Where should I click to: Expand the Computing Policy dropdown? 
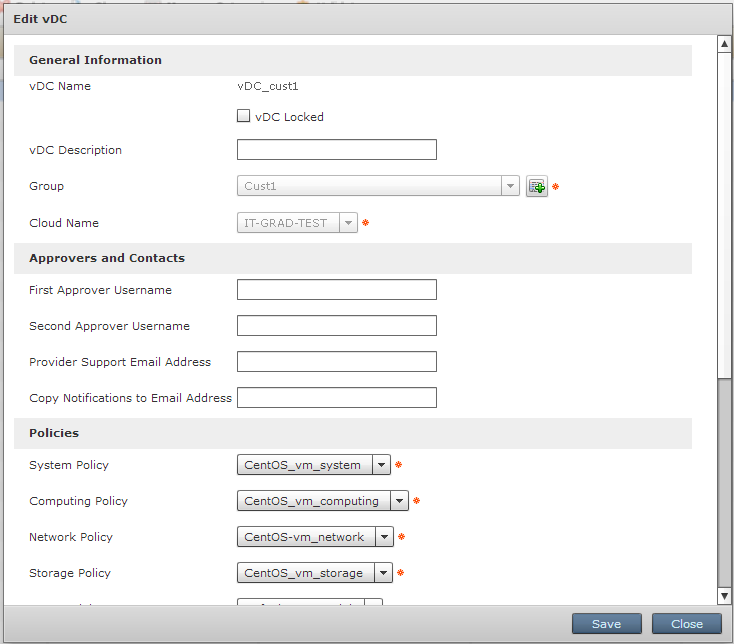(x=399, y=501)
